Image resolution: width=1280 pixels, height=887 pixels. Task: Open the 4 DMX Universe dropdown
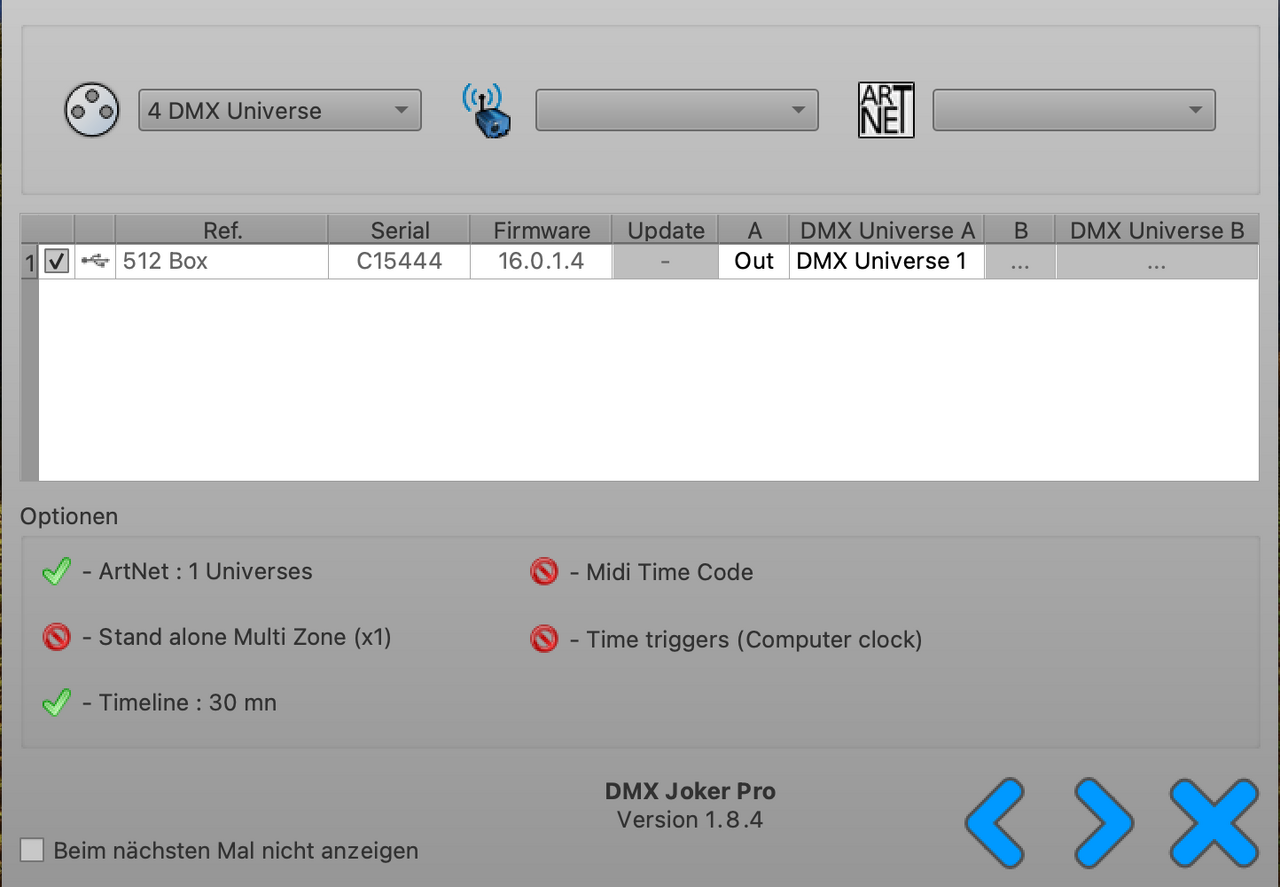280,110
